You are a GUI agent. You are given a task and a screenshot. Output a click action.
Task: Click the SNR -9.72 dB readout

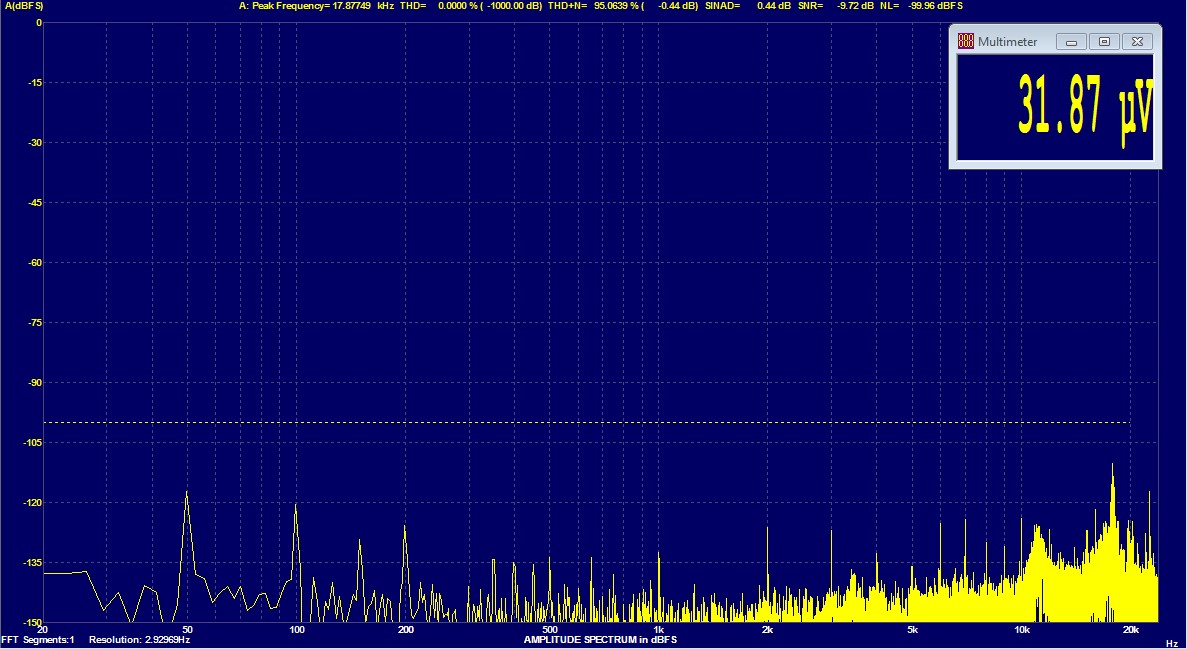pos(837,6)
